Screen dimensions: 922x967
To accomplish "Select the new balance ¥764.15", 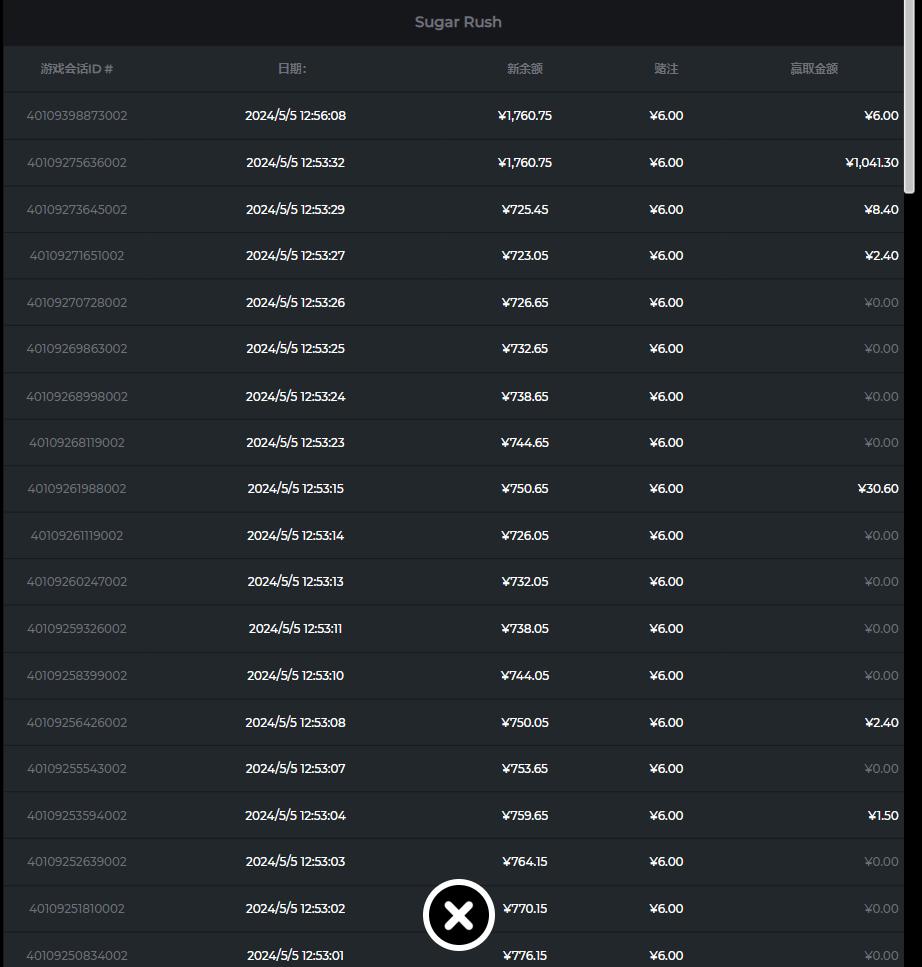I will point(525,862).
